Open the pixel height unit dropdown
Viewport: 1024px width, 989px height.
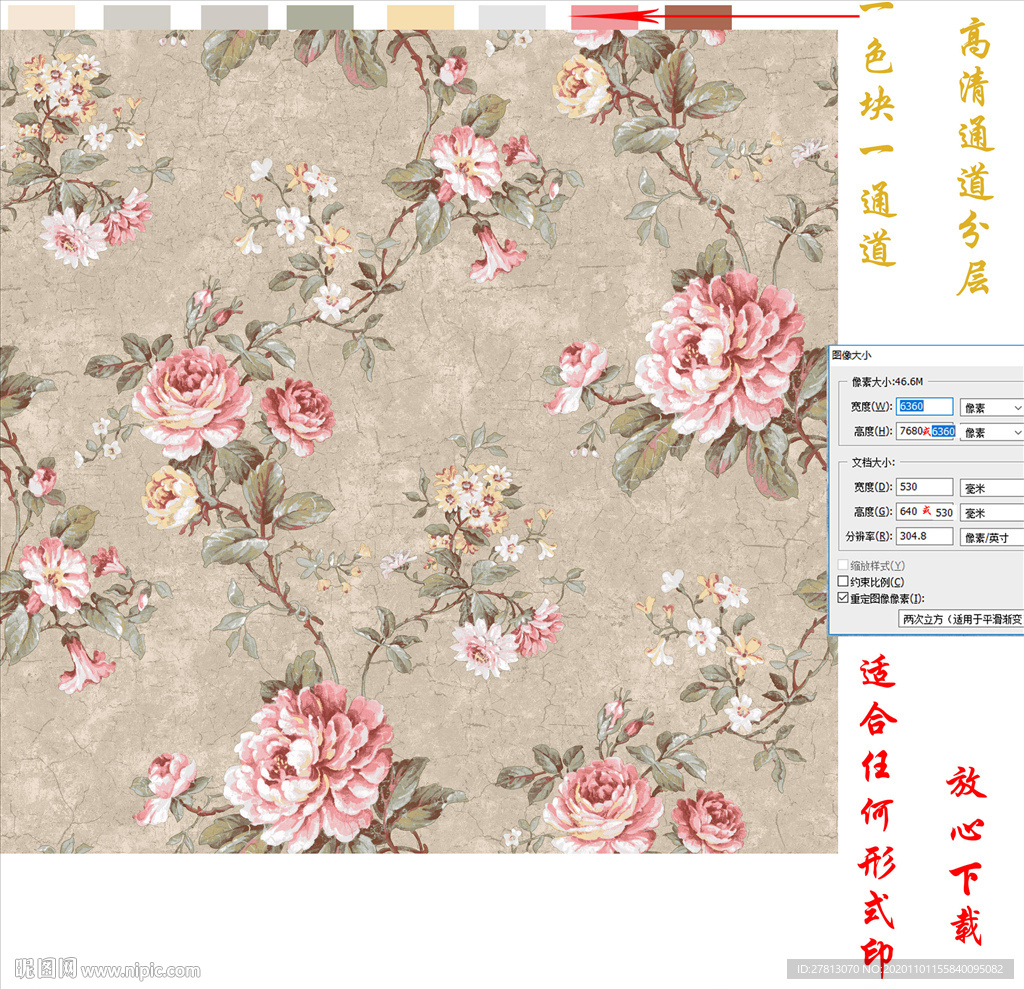tap(991, 432)
